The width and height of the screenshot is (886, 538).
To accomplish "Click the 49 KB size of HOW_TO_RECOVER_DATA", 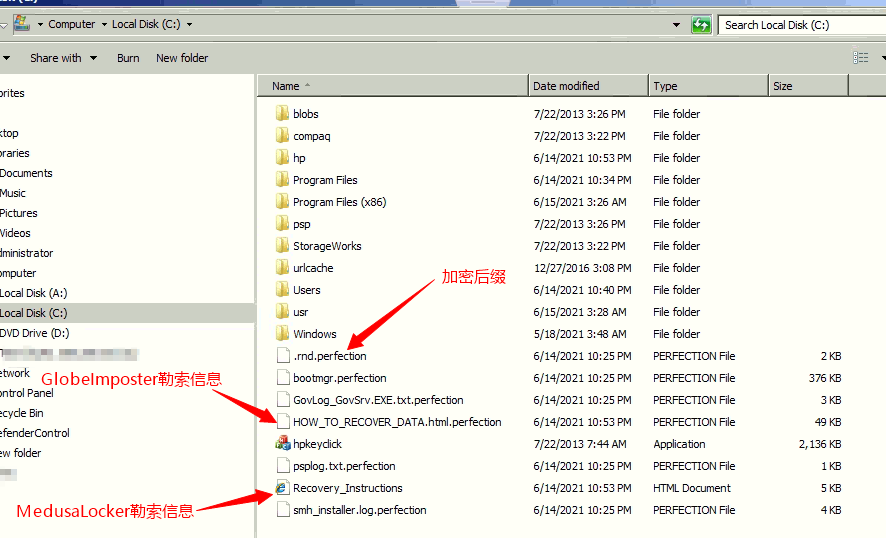I will 828,422.
